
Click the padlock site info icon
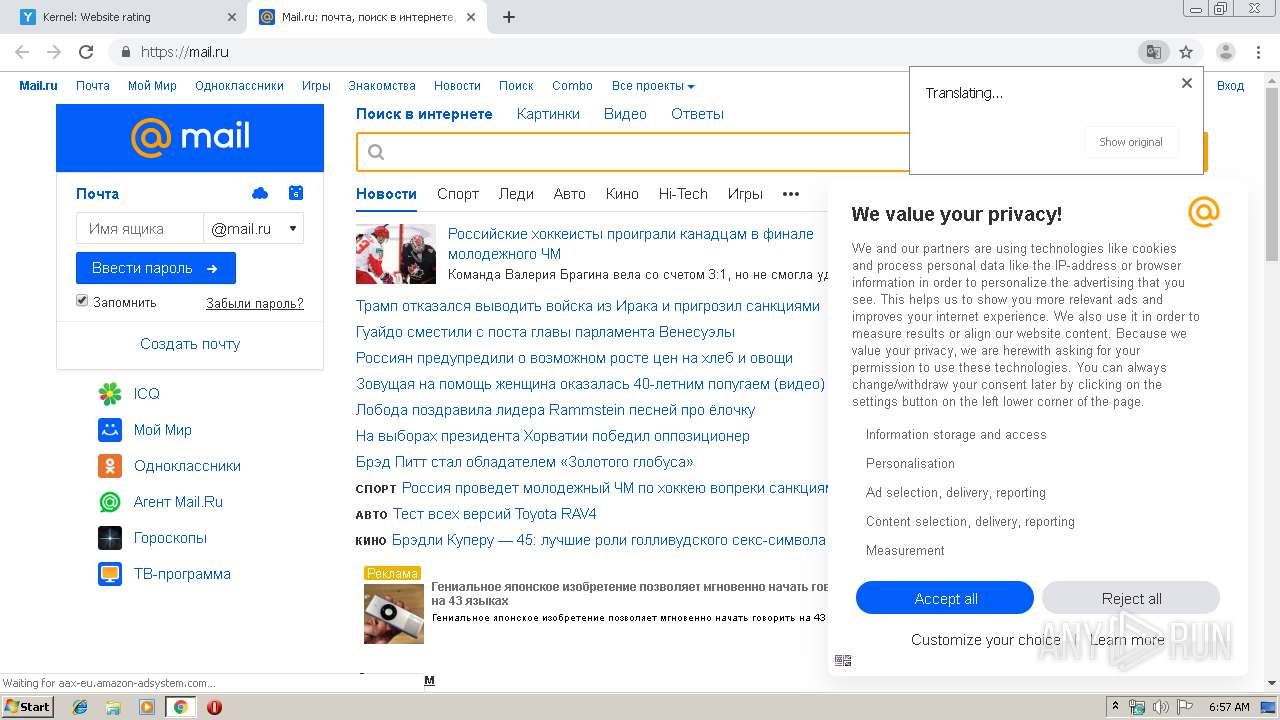[x=125, y=52]
